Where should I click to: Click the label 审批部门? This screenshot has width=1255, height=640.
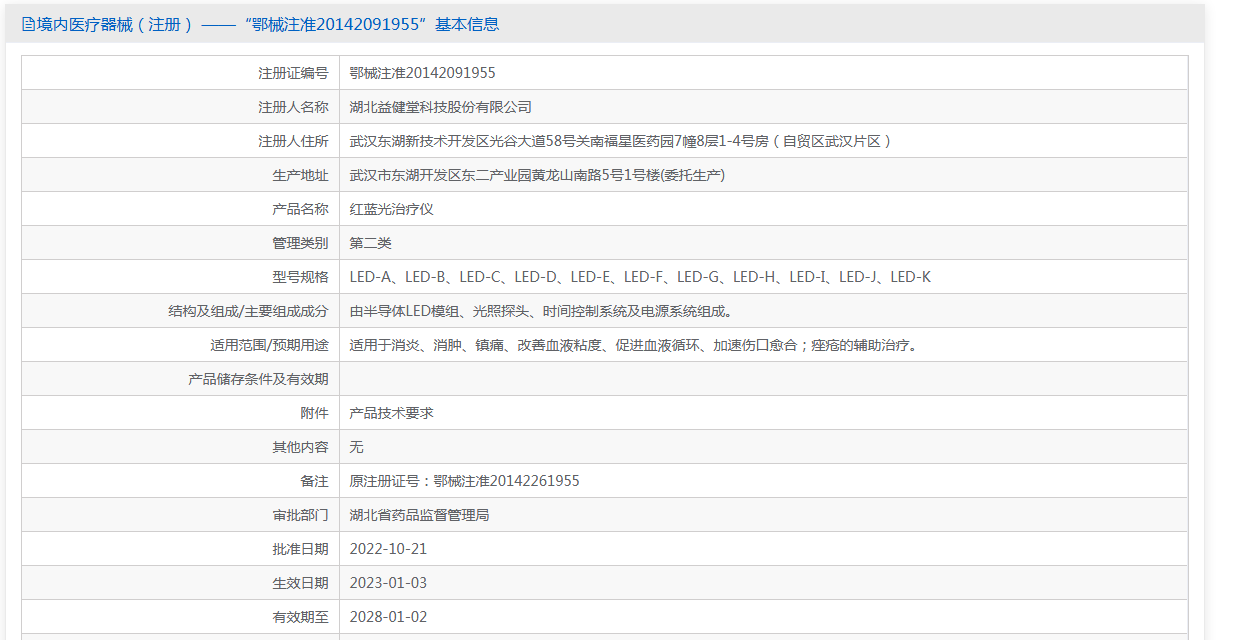click(x=300, y=515)
